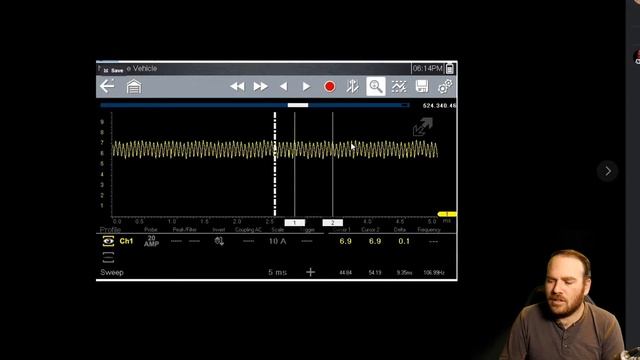Open the home garage icon

(x=134, y=87)
